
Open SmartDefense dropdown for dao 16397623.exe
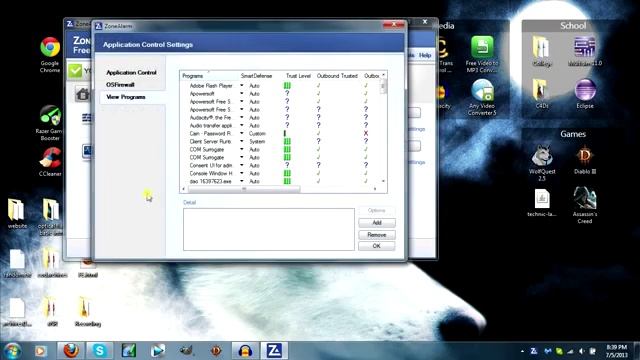(x=242, y=181)
